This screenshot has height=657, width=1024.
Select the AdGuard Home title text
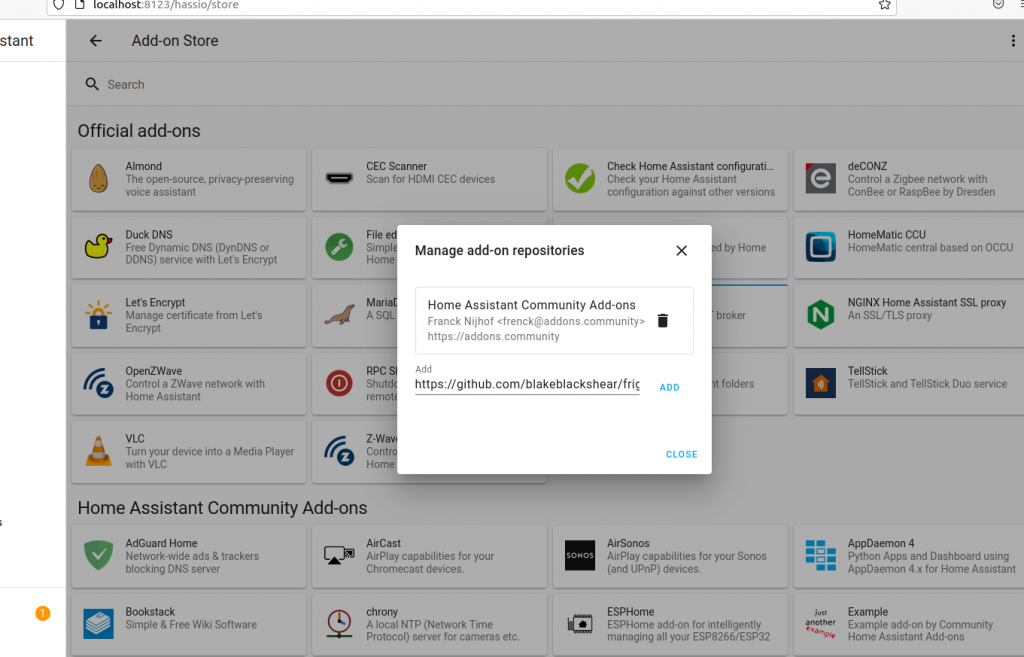pyautogui.click(x=161, y=543)
